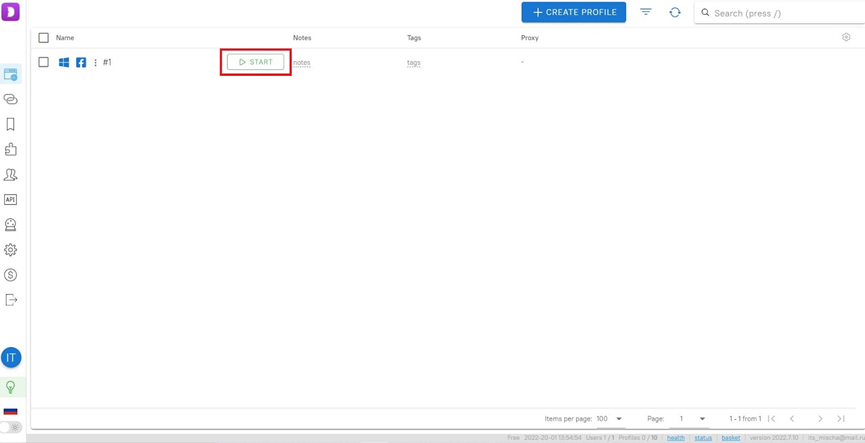
Task: Click the CREATE PROFILE button
Action: click(574, 12)
